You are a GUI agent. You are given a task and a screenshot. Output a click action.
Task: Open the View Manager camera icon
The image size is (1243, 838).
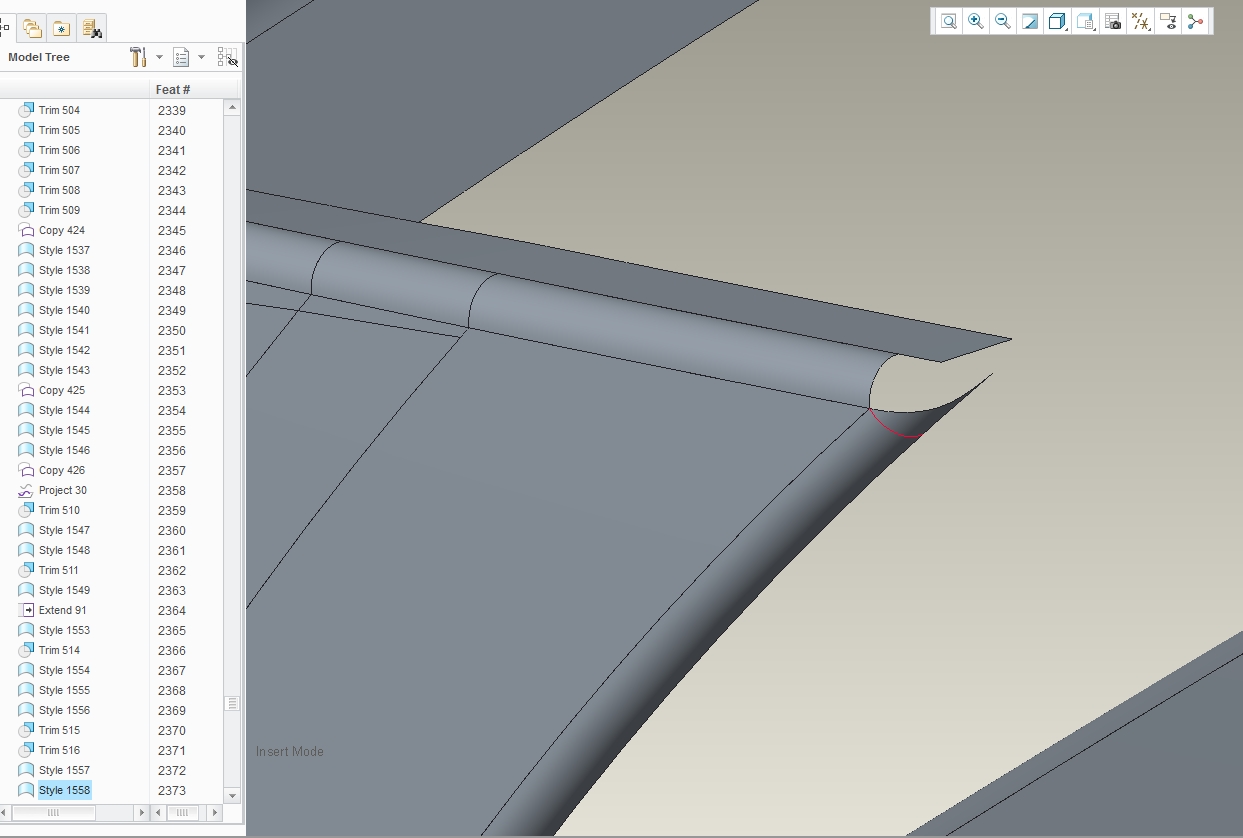(x=1113, y=21)
